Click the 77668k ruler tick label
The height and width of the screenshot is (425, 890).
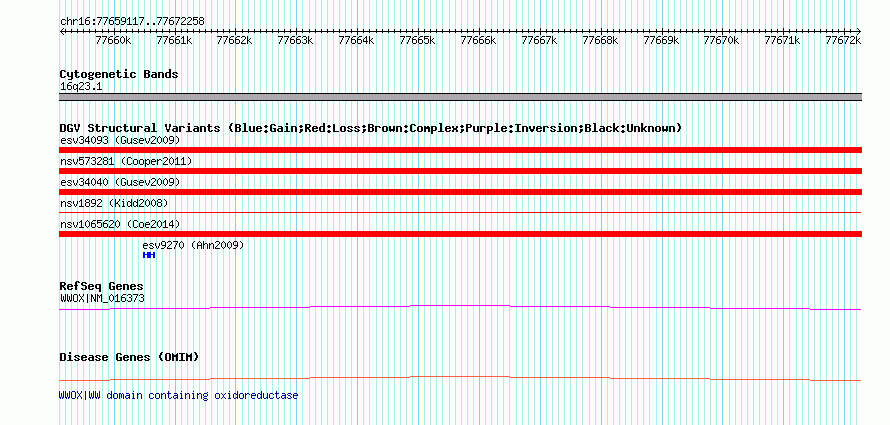(x=600, y=40)
